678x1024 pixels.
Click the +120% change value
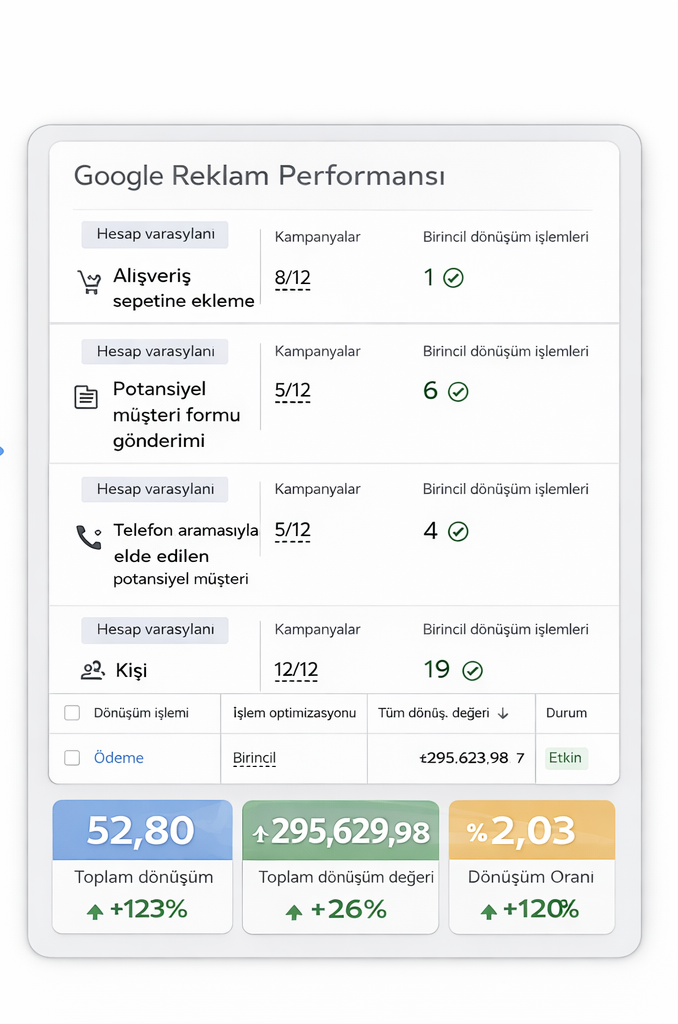(x=541, y=909)
